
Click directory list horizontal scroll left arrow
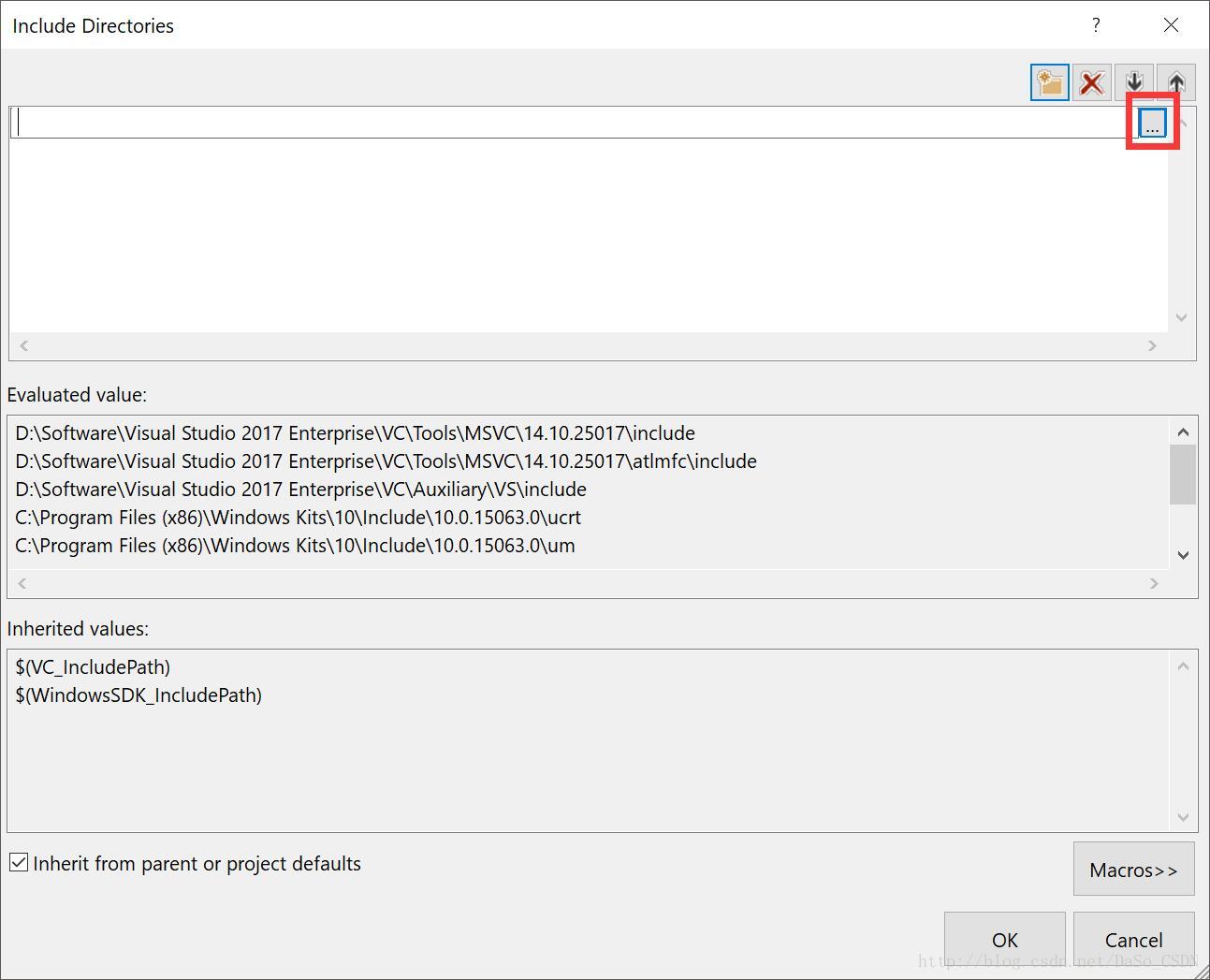click(24, 345)
